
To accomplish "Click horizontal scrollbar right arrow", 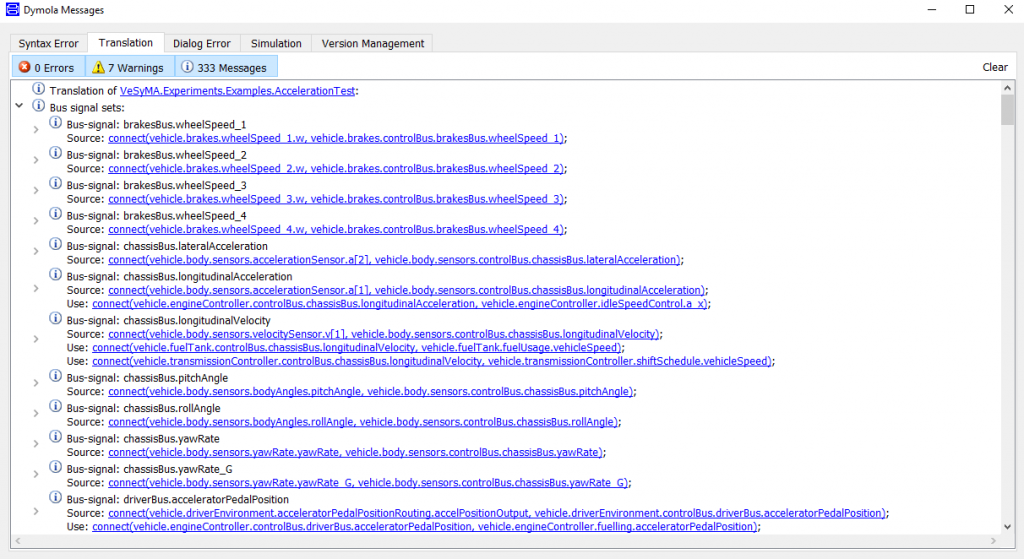I will pyautogui.click(x=993, y=541).
